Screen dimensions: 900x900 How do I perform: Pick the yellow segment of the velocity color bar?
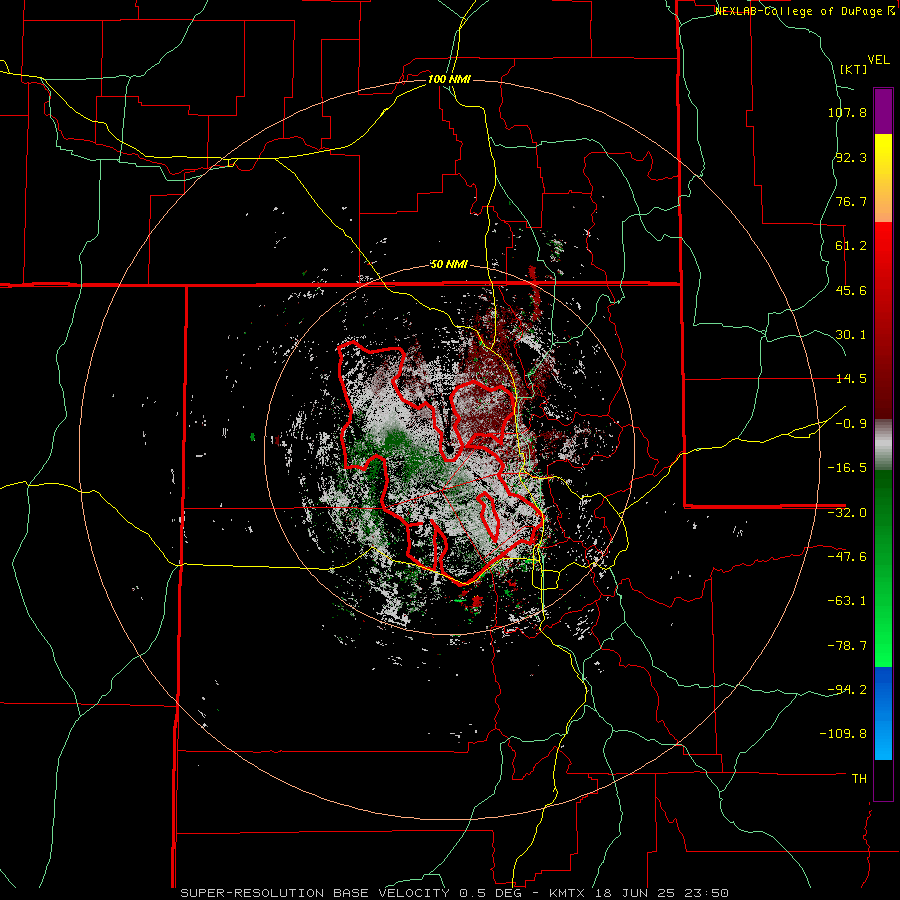[883, 178]
